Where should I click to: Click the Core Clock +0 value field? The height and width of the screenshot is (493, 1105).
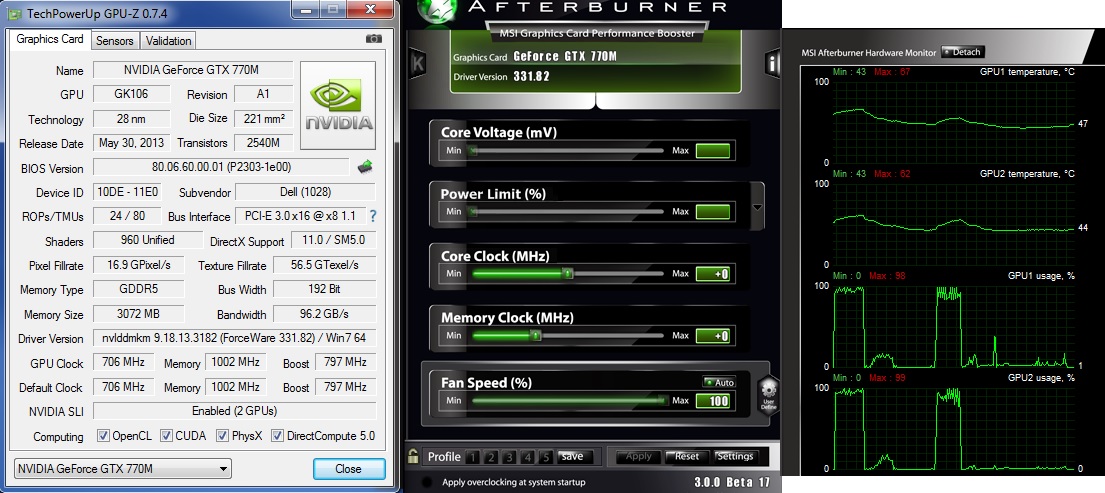click(712, 274)
